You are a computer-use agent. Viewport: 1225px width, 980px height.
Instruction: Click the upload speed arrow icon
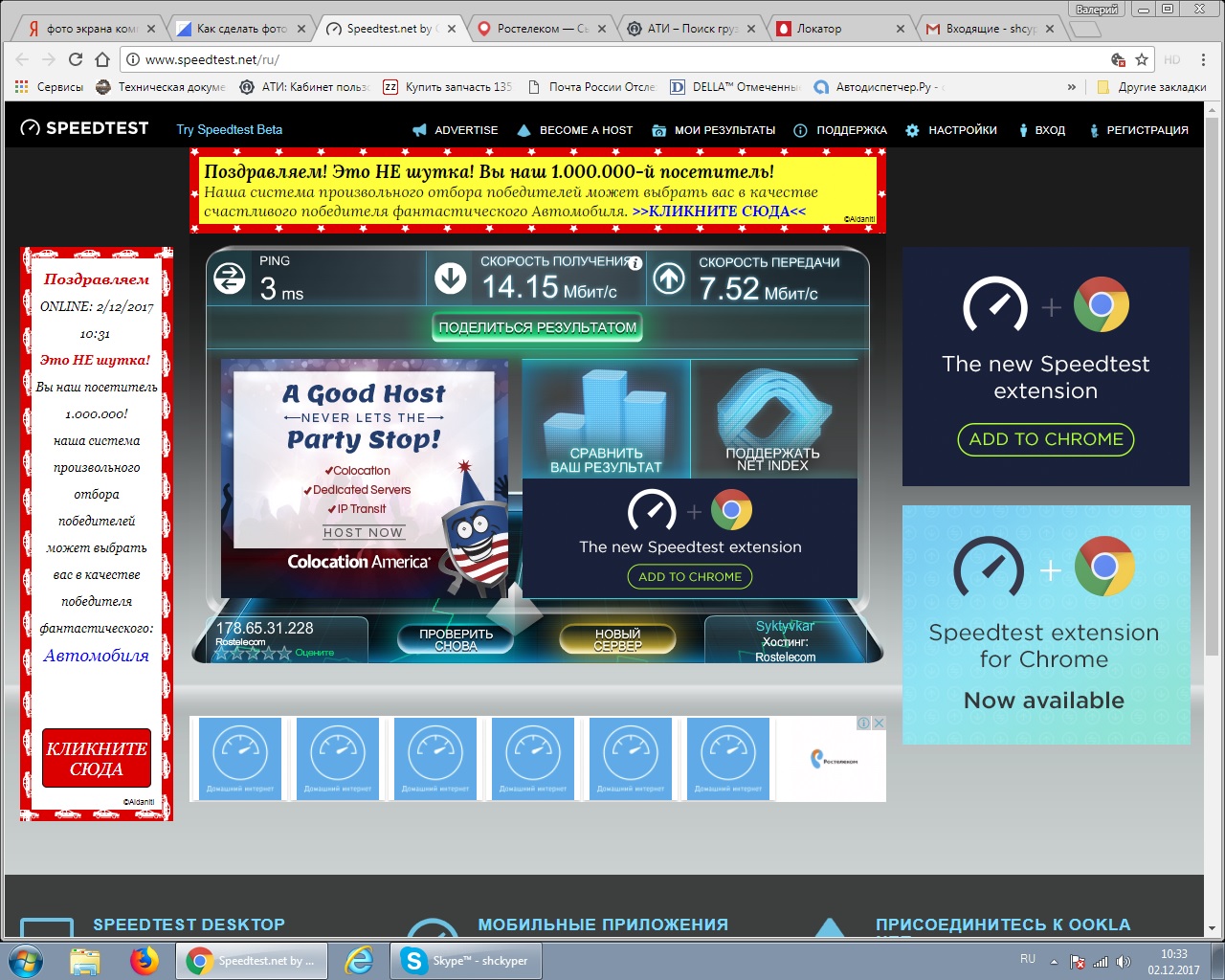[669, 278]
